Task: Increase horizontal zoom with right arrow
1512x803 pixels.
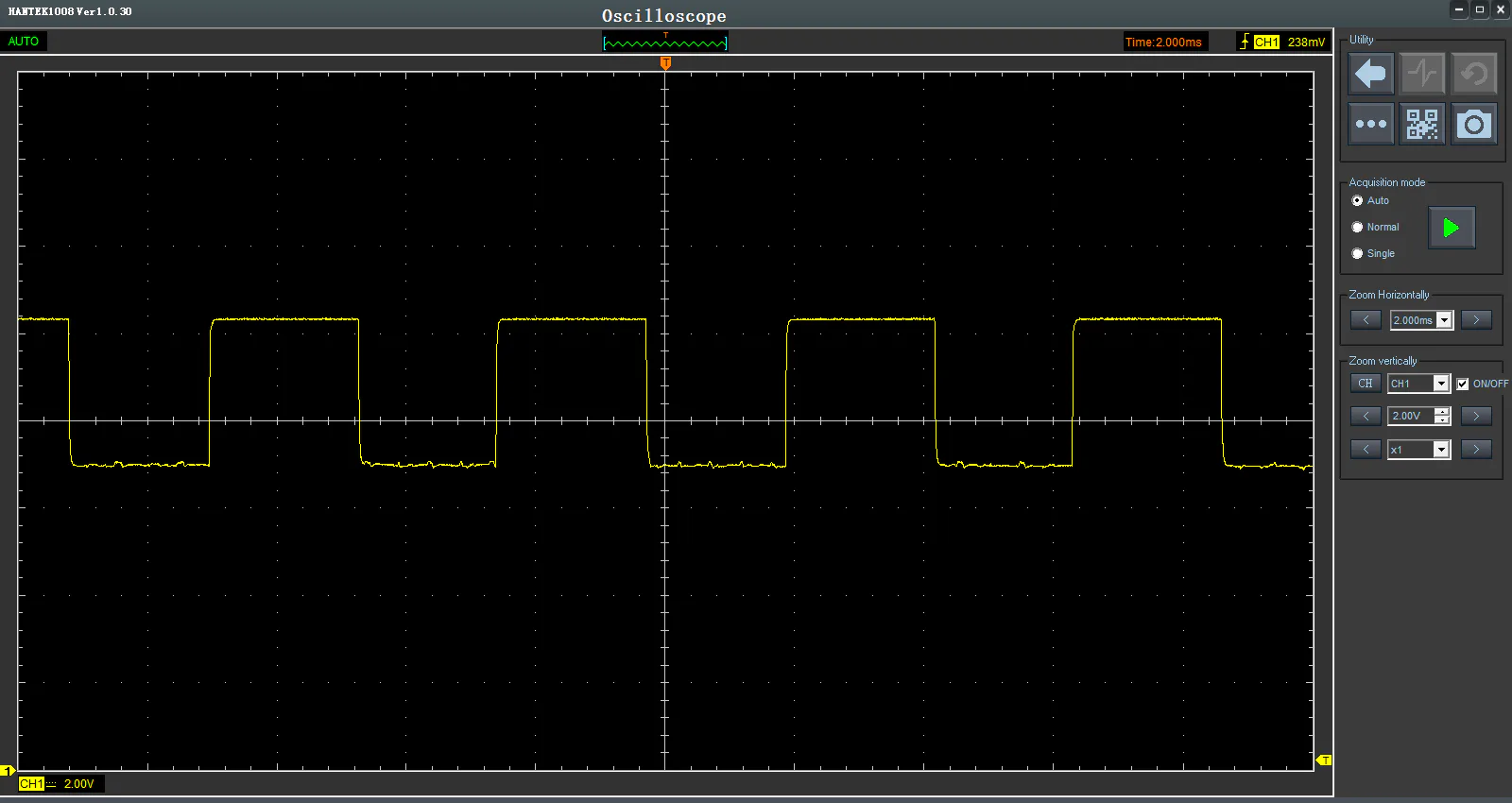Action: pyautogui.click(x=1476, y=320)
